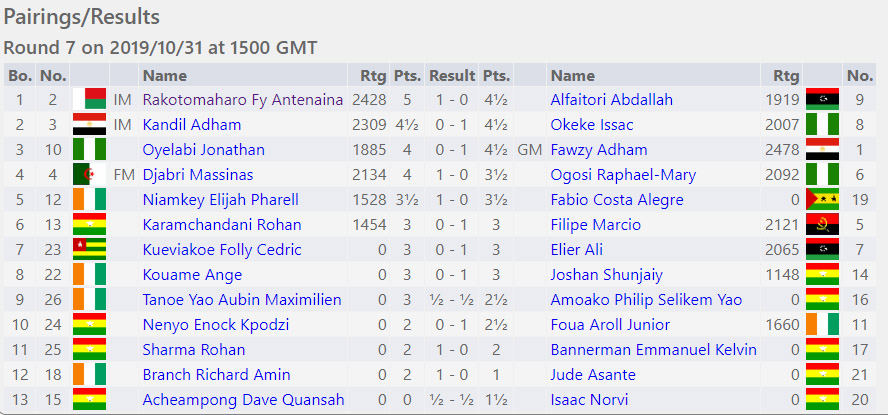Select Acheampong Dave Quansah name

click(x=244, y=400)
